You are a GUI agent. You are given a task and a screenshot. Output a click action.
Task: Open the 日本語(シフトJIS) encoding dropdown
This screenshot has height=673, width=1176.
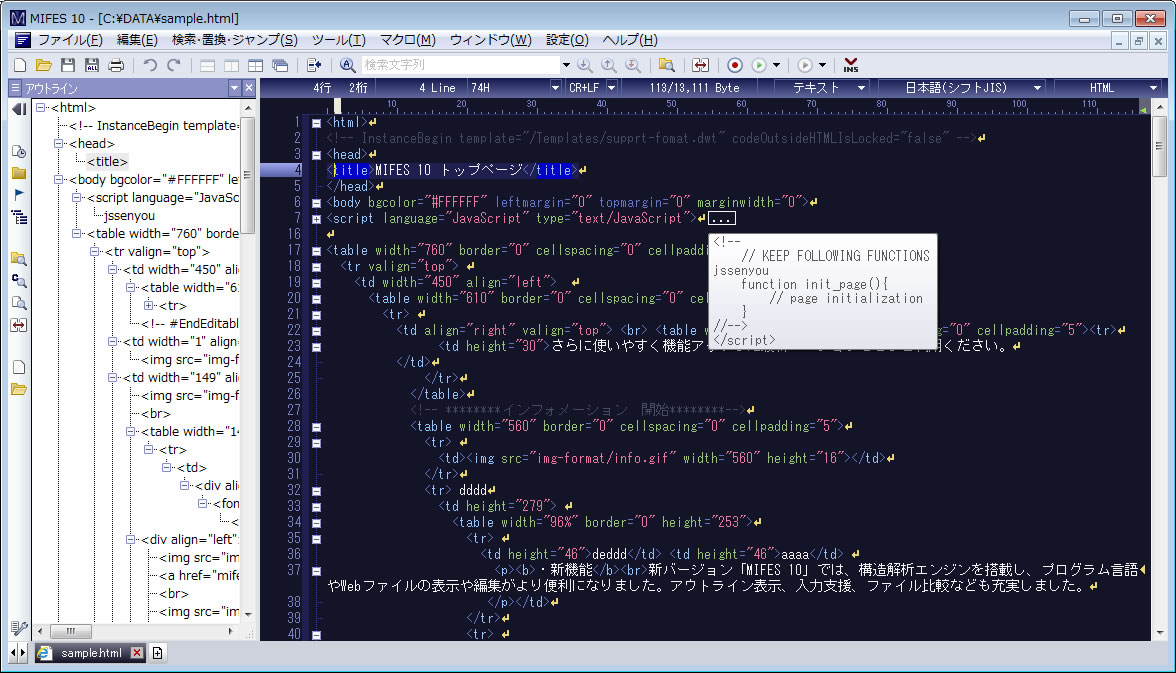click(1037, 88)
